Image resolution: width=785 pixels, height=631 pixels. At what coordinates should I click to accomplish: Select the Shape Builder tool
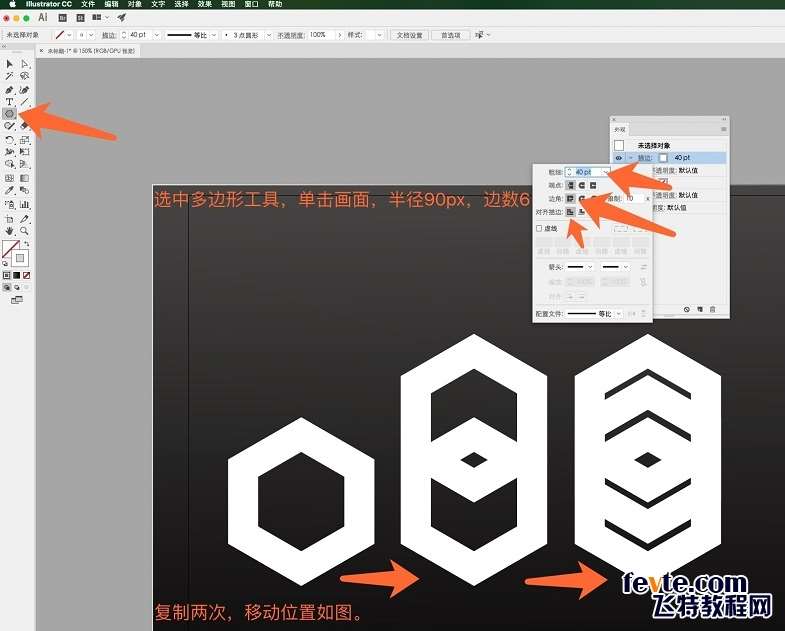pyautogui.click(x=9, y=164)
